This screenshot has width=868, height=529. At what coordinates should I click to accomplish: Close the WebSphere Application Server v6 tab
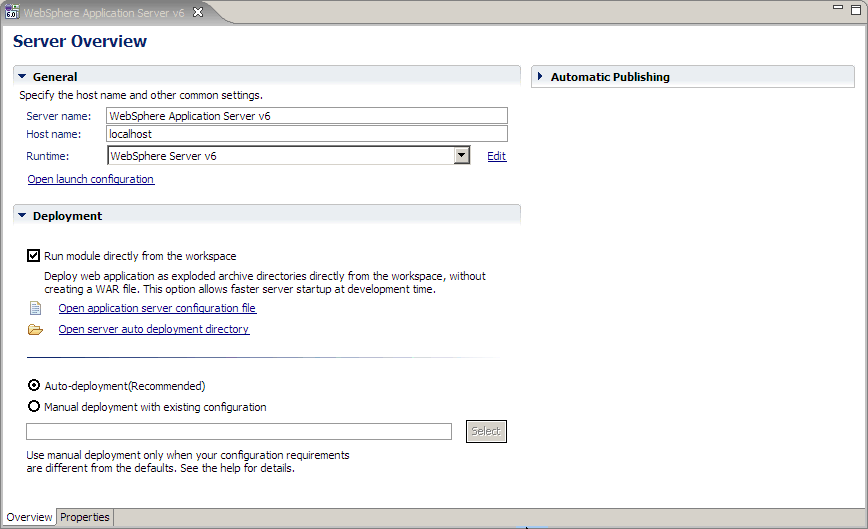click(198, 12)
